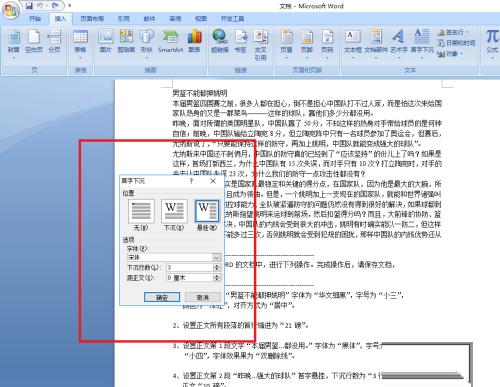This screenshot has height=387, width=500.
Task: Insert a cover page (封面)
Action: point(14,43)
